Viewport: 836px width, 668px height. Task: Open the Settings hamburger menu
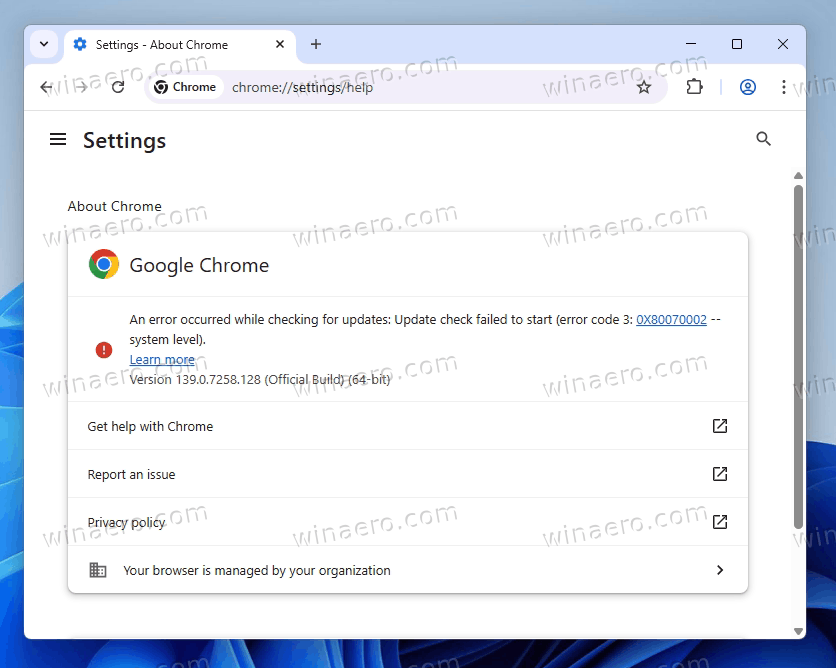[x=58, y=140]
